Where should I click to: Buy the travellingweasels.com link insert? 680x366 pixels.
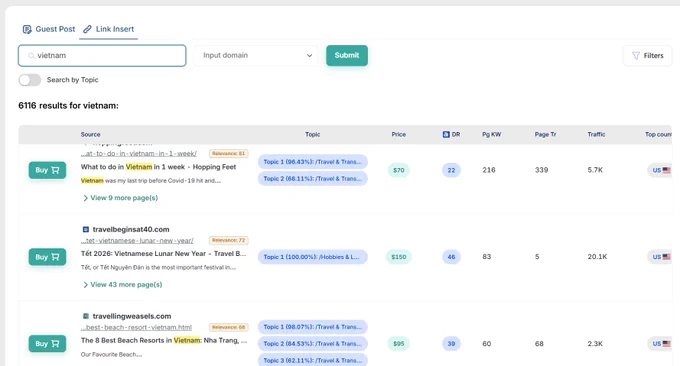tap(47, 343)
